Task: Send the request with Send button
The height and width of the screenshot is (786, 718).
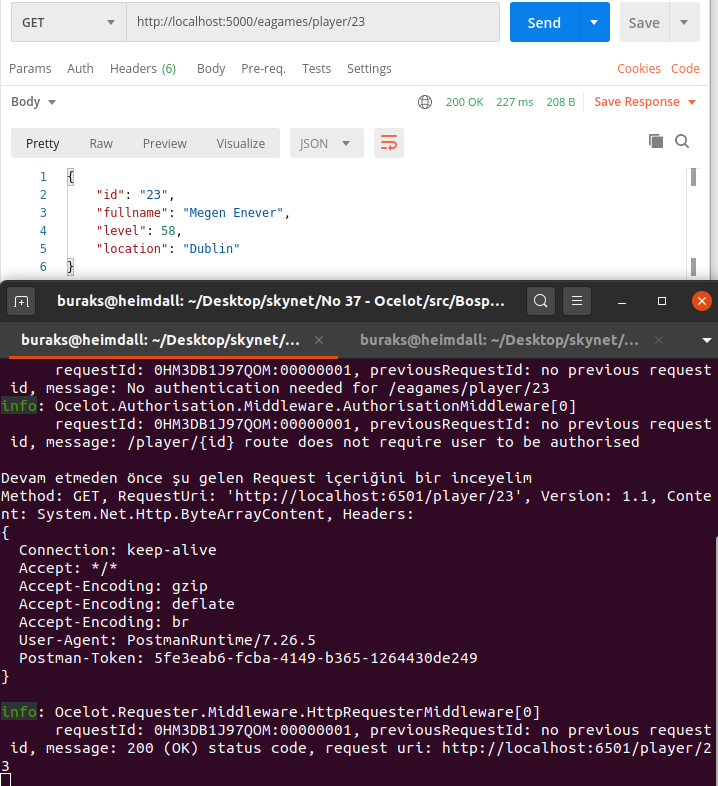Action: (x=544, y=23)
